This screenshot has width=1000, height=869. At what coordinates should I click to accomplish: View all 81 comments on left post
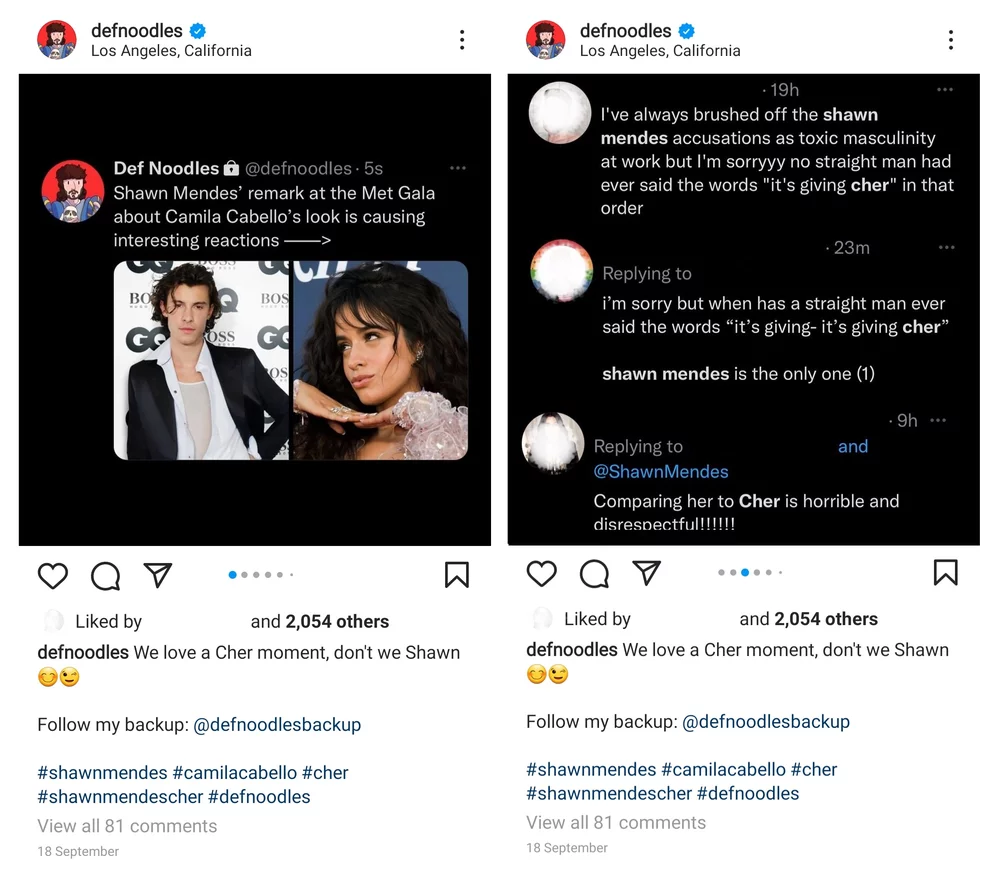pyautogui.click(x=127, y=826)
